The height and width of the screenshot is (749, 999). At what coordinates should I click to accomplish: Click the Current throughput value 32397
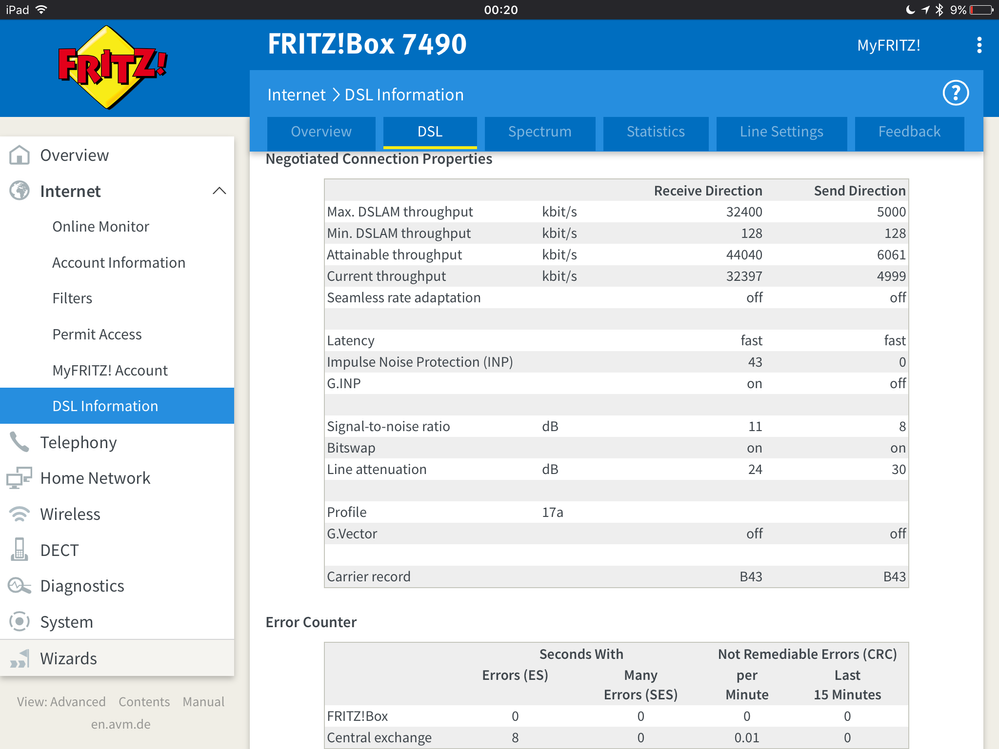pos(744,276)
